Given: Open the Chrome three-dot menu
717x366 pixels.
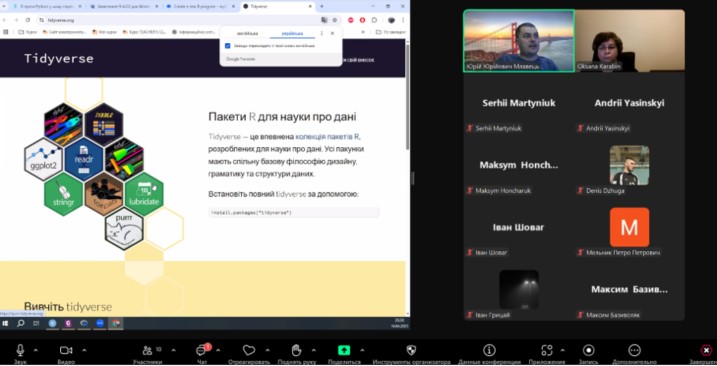Looking at the screenshot, I should point(403,20).
